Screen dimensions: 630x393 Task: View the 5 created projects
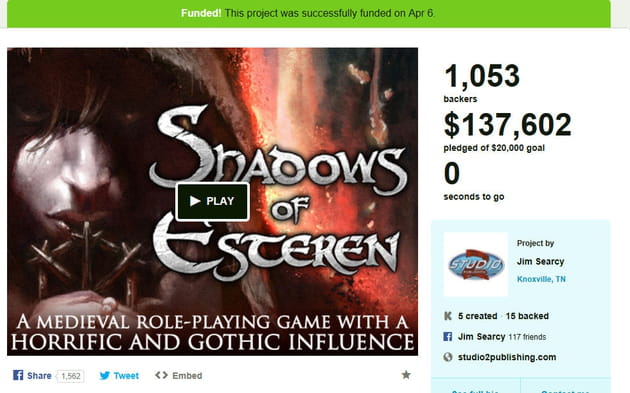[477, 316]
